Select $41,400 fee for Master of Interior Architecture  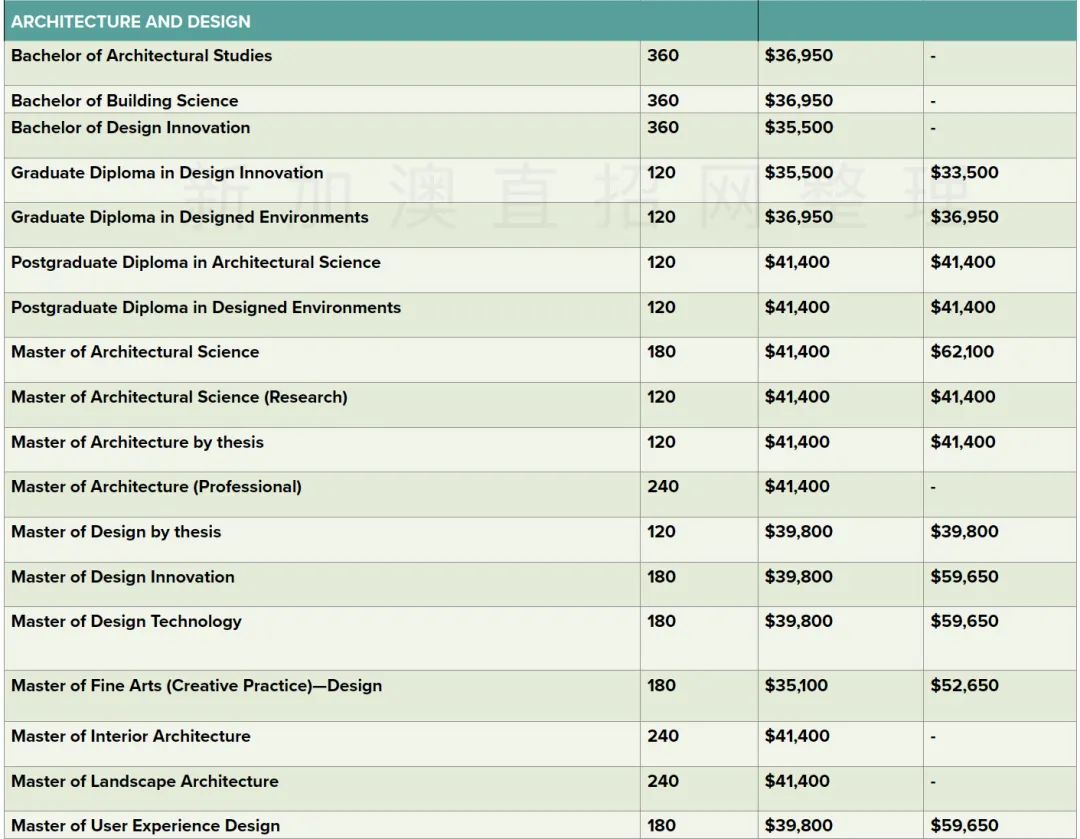(x=797, y=736)
